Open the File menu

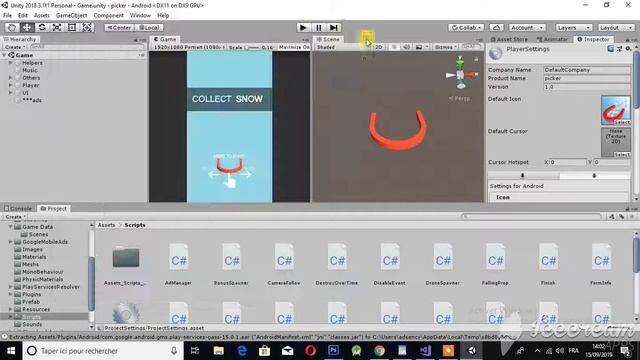click(x=7, y=16)
